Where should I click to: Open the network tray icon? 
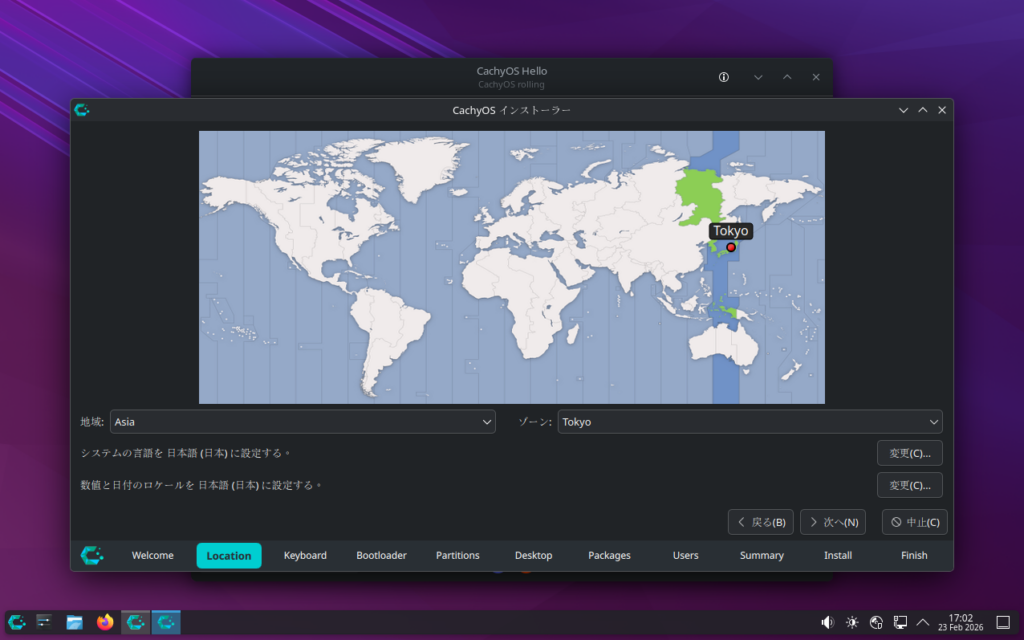[900, 622]
